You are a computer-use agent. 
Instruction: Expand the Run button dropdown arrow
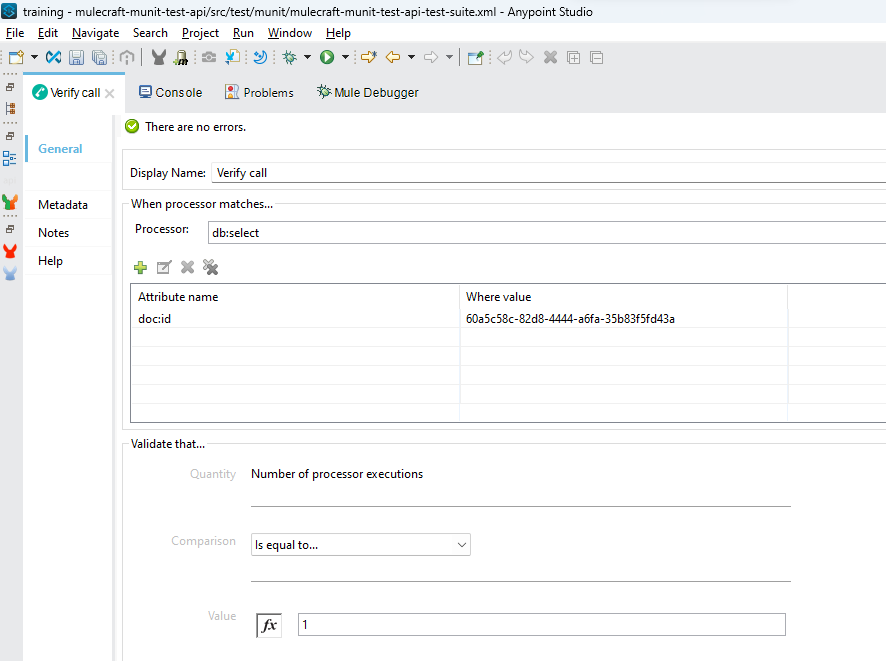pyautogui.click(x=345, y=58)
